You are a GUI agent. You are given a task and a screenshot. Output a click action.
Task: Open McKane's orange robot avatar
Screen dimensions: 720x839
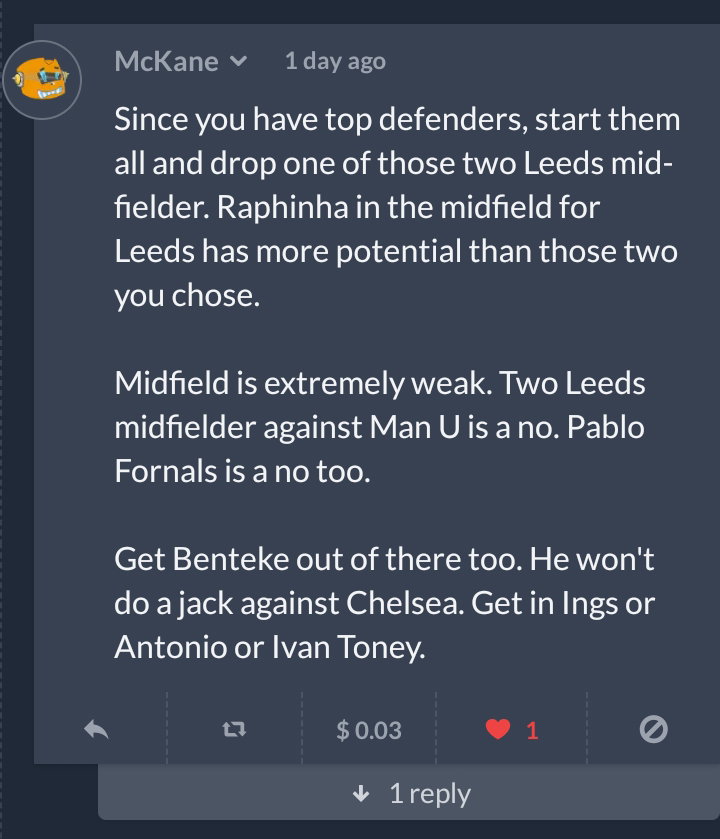[42, 80]
